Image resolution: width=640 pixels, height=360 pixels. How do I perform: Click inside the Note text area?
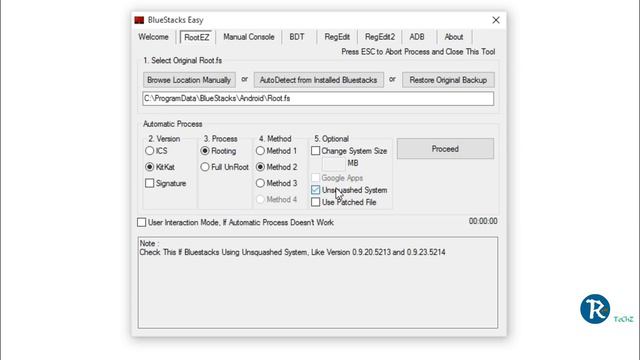pyautogui.click(x=318, y=282)
